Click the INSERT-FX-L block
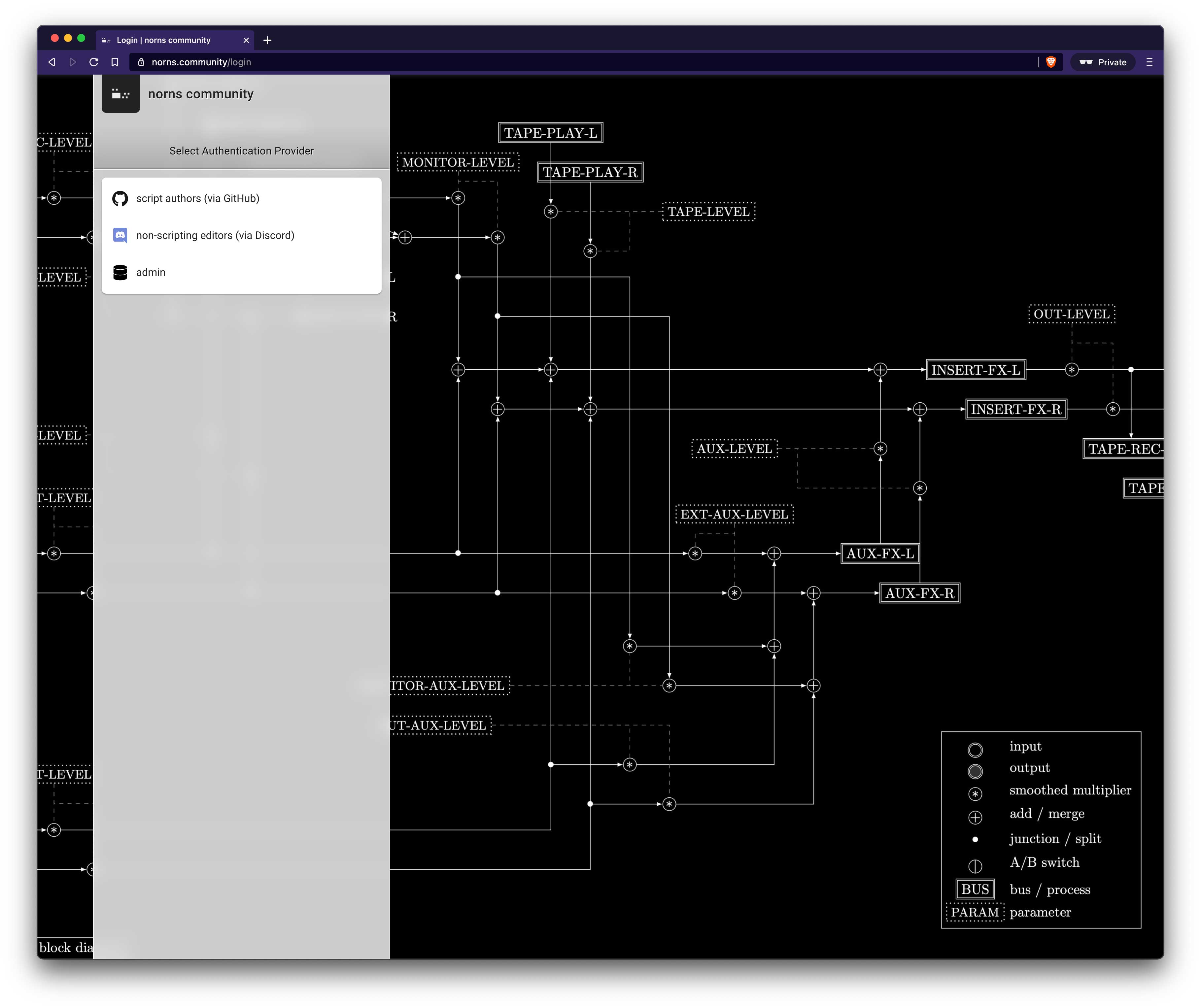This screenshot has width=1201, height=1008. point(976,370)
